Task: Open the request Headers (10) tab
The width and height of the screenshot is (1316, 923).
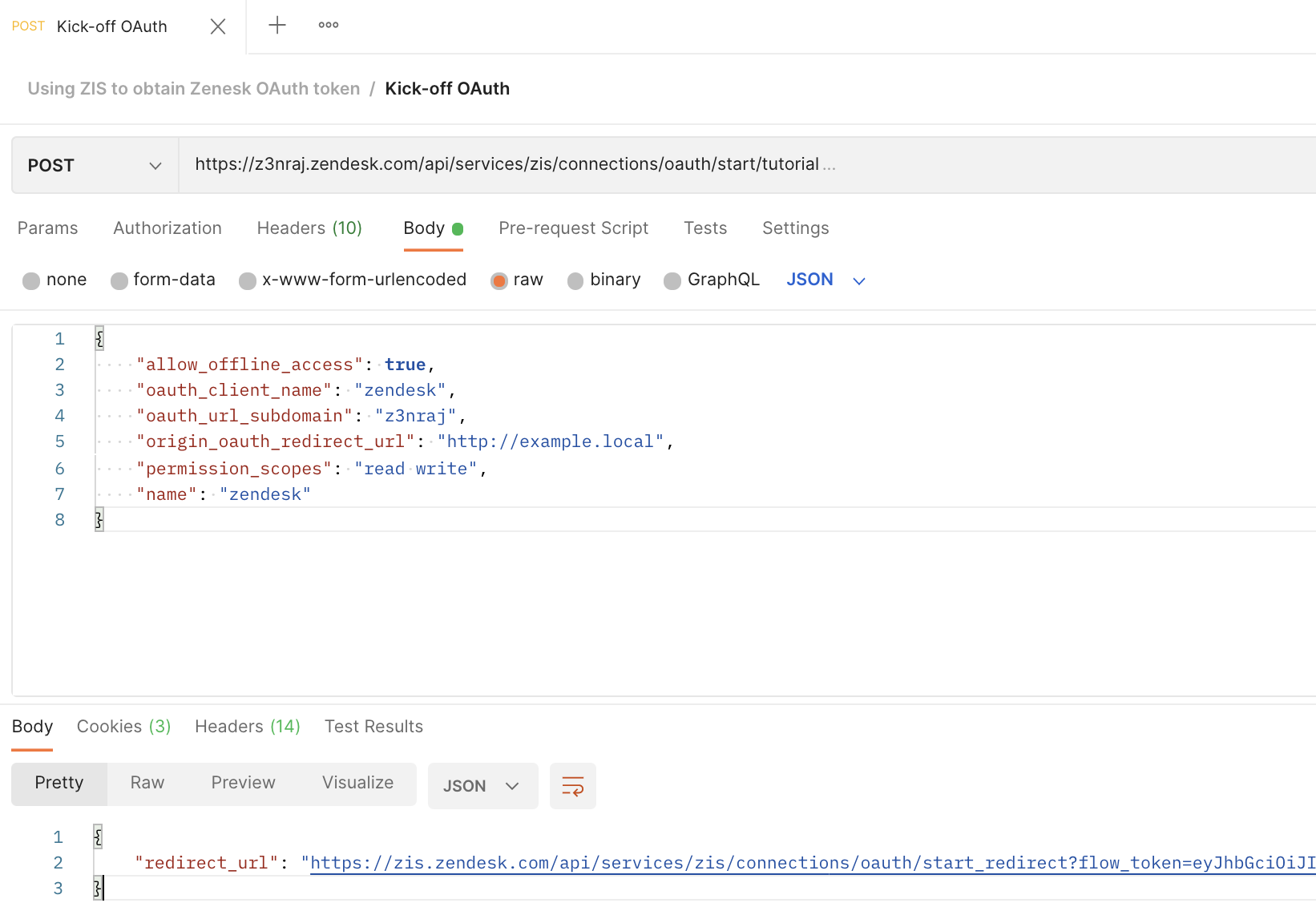Action: 309,228
